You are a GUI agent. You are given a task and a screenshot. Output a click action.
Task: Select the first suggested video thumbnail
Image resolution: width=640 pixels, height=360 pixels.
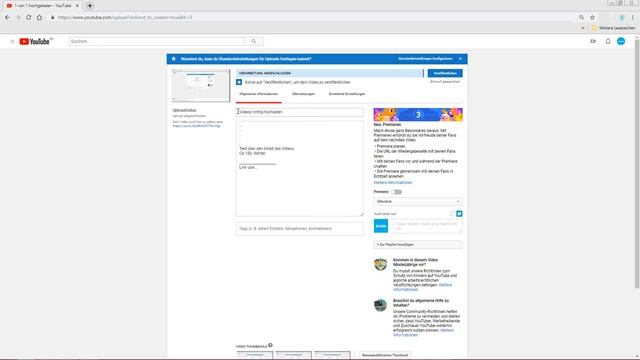point(255,356)
